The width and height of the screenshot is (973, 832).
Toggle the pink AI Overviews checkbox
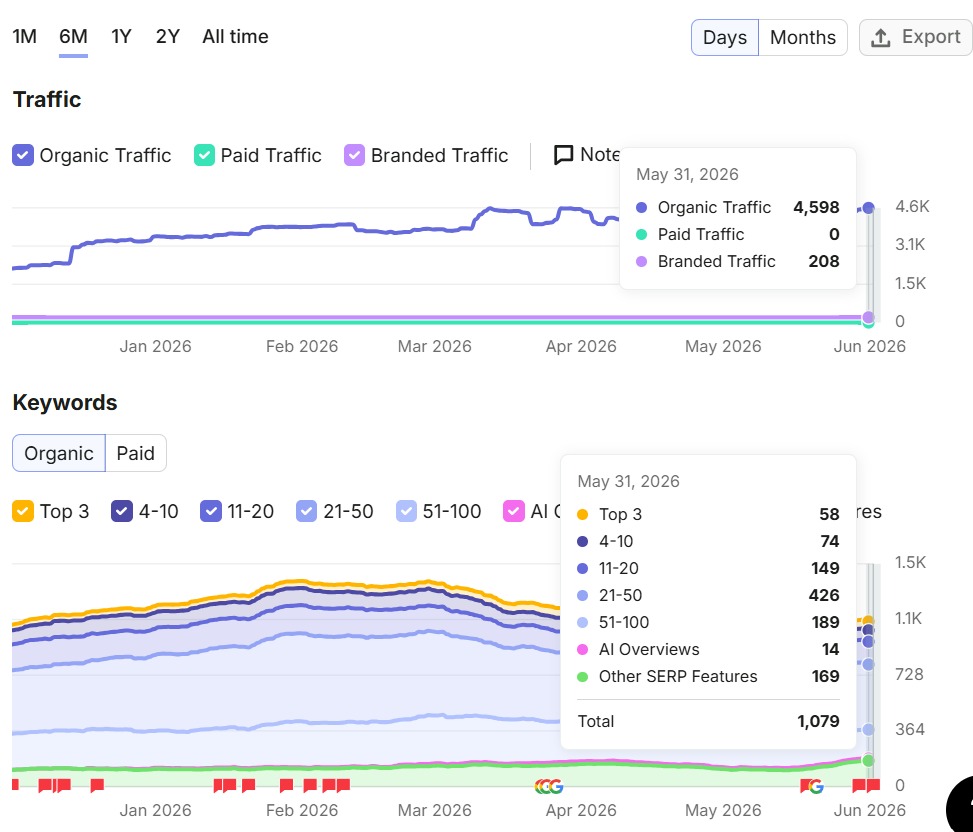(x=514, y=511)
